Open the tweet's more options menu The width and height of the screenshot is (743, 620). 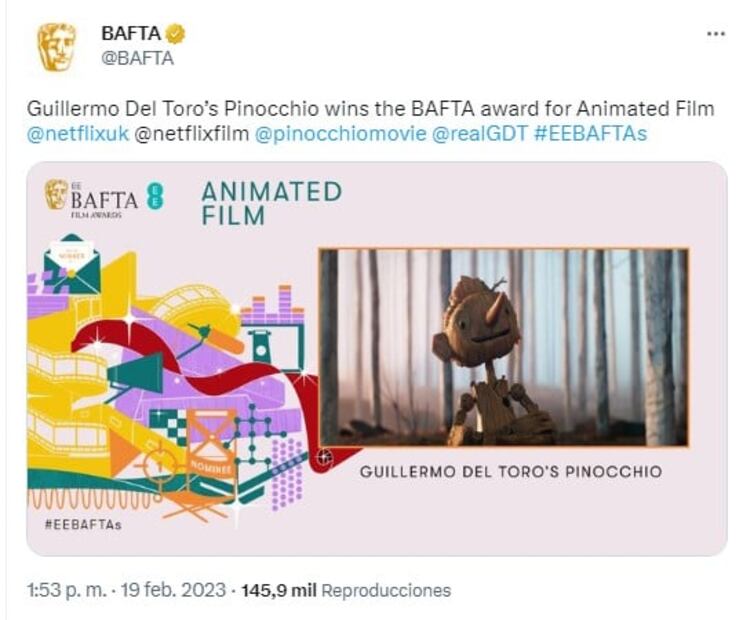(x=715, y=34)
